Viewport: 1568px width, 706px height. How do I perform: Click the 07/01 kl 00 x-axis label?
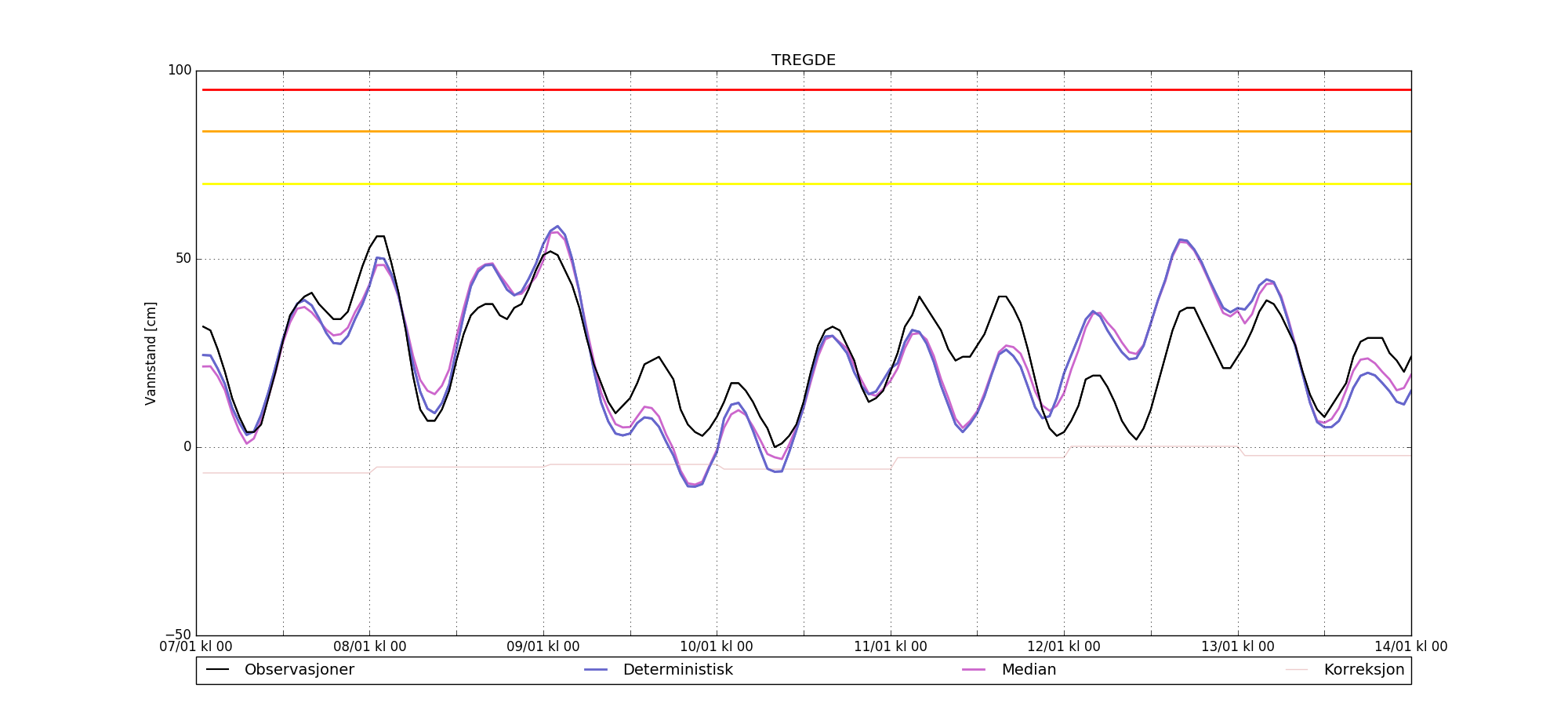196,647
